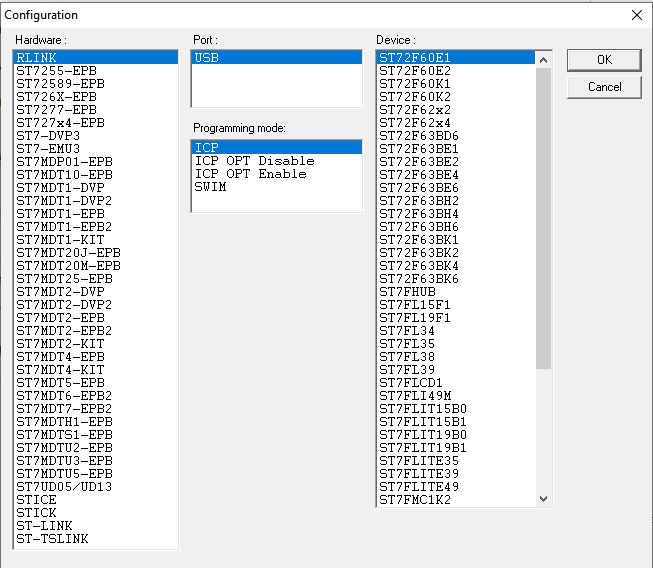Confirm with the OK button
This screenshot has width=653, height=568.
604,60
